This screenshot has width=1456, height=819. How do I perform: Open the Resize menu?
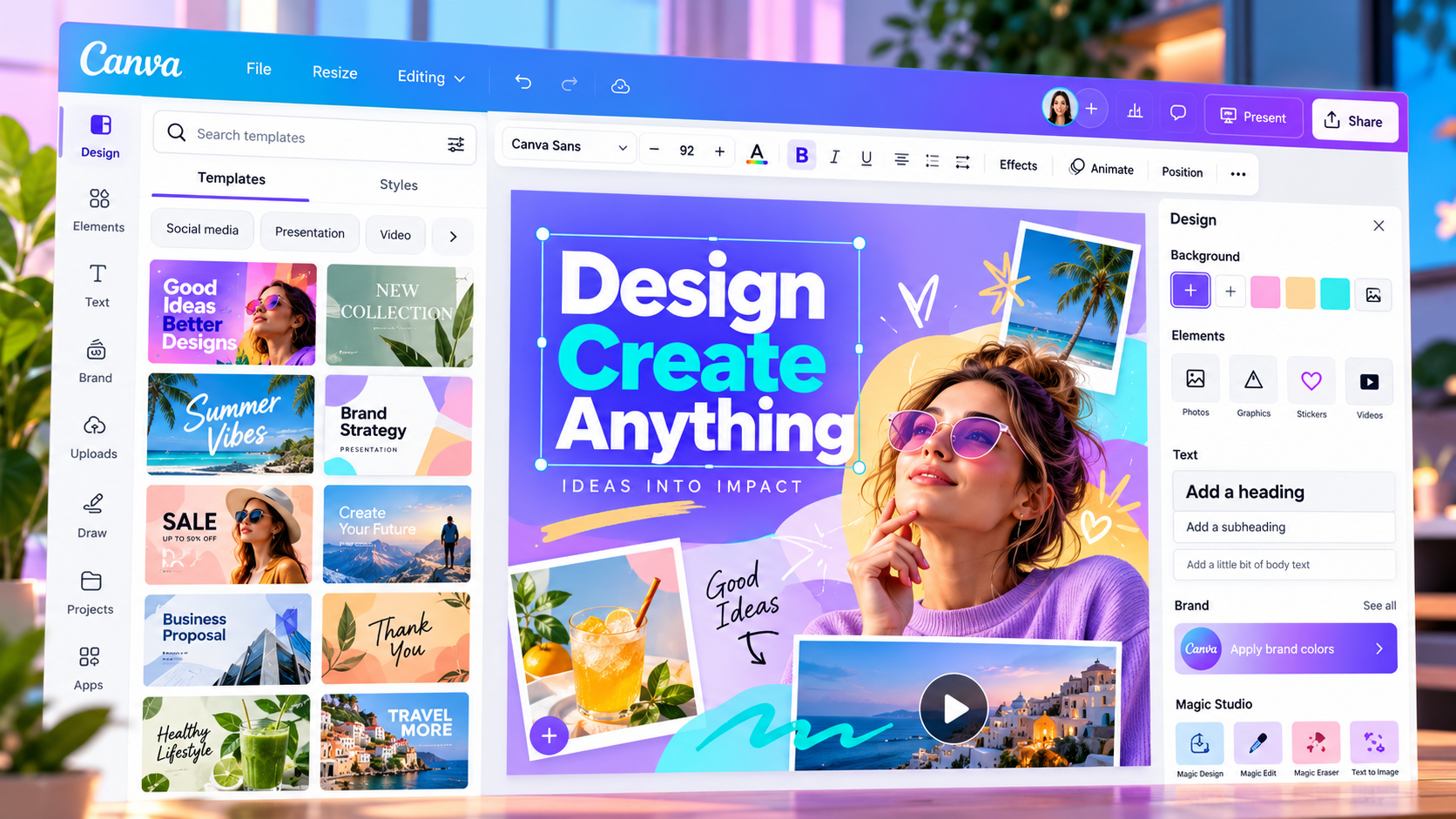(335, 72)
